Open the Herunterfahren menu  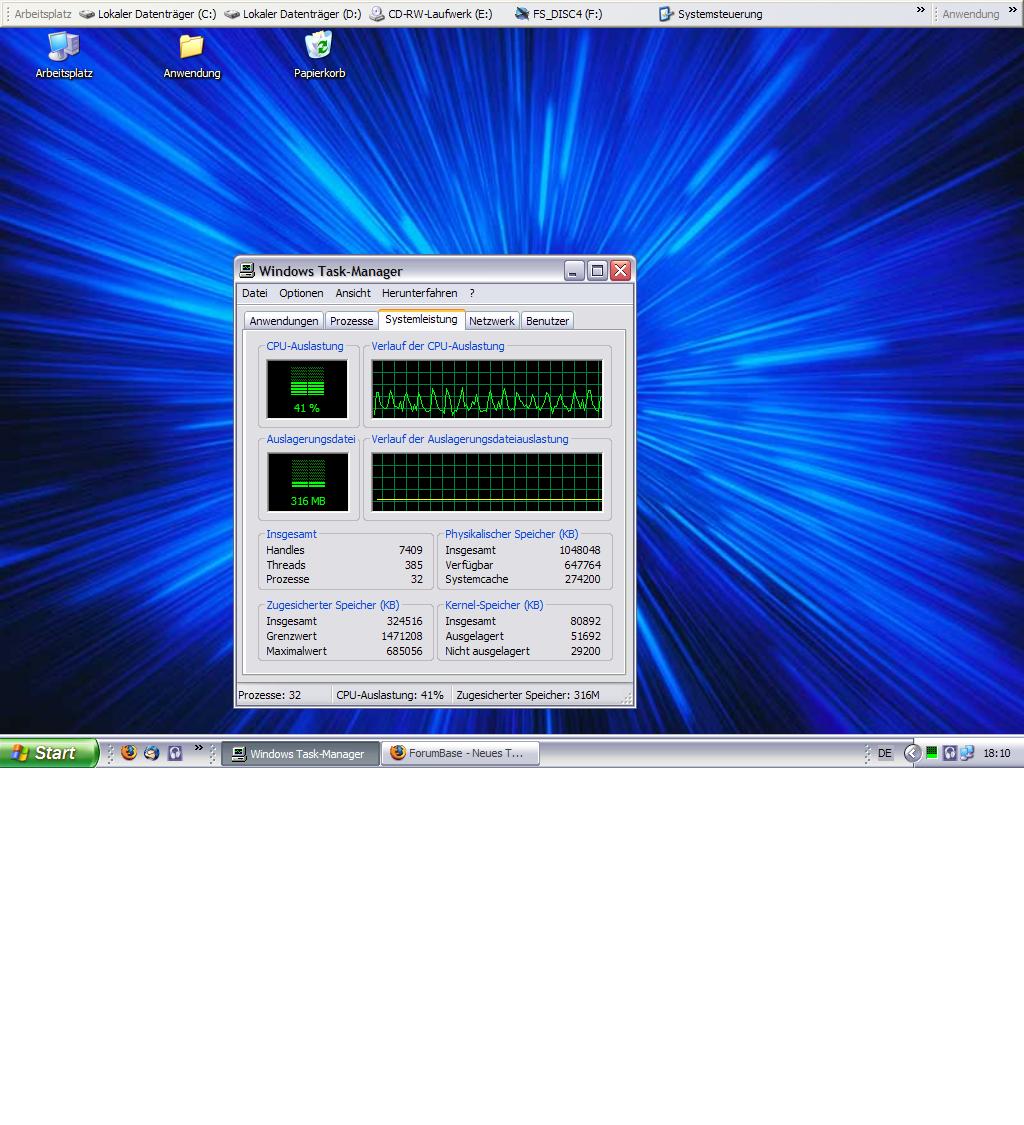(420, 293)
